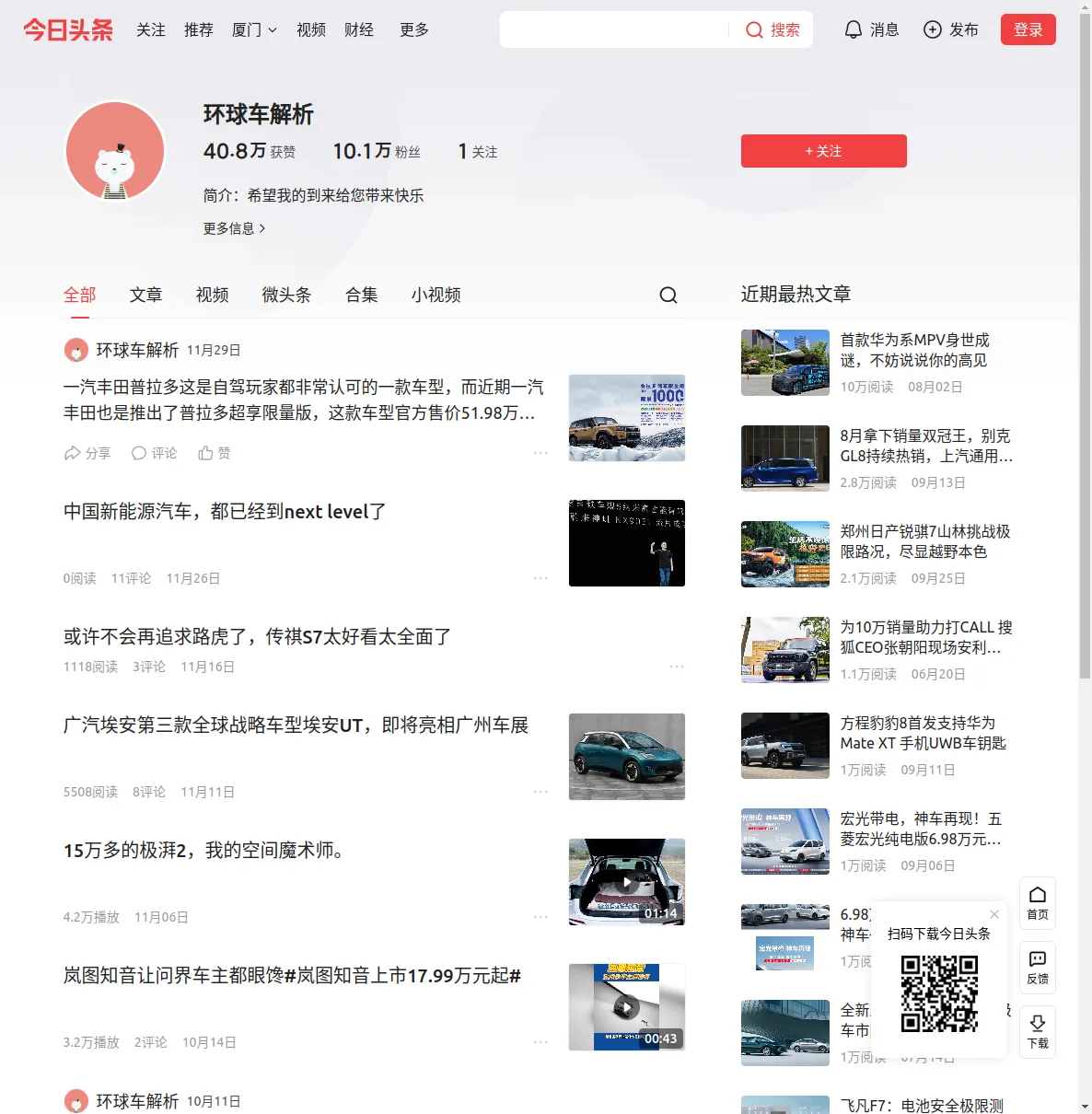Open the 15万多的极湃2 video title
This screenshot has height=1114, width=1092.
click(x=203, y=851)
